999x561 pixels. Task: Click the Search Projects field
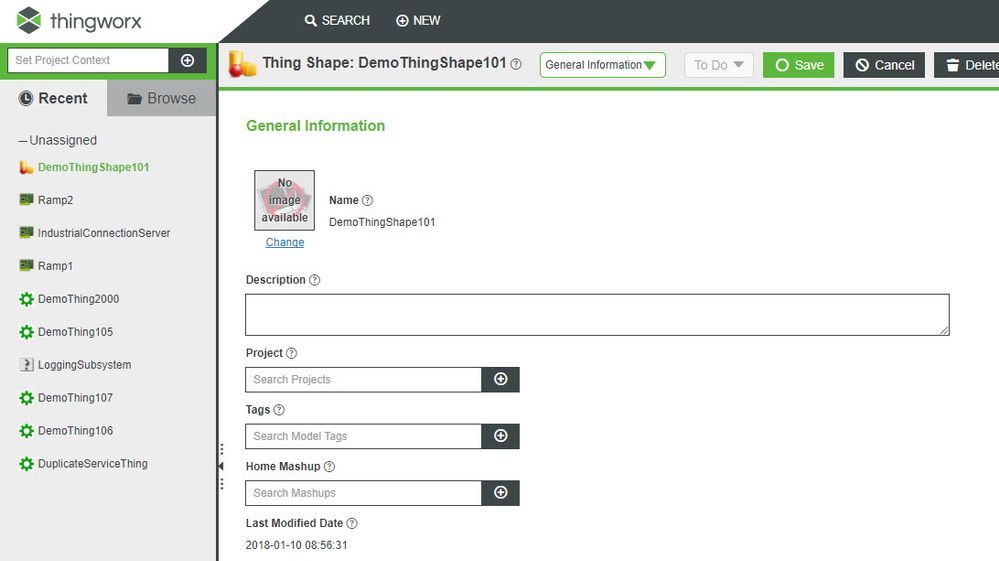pos(363,380)
